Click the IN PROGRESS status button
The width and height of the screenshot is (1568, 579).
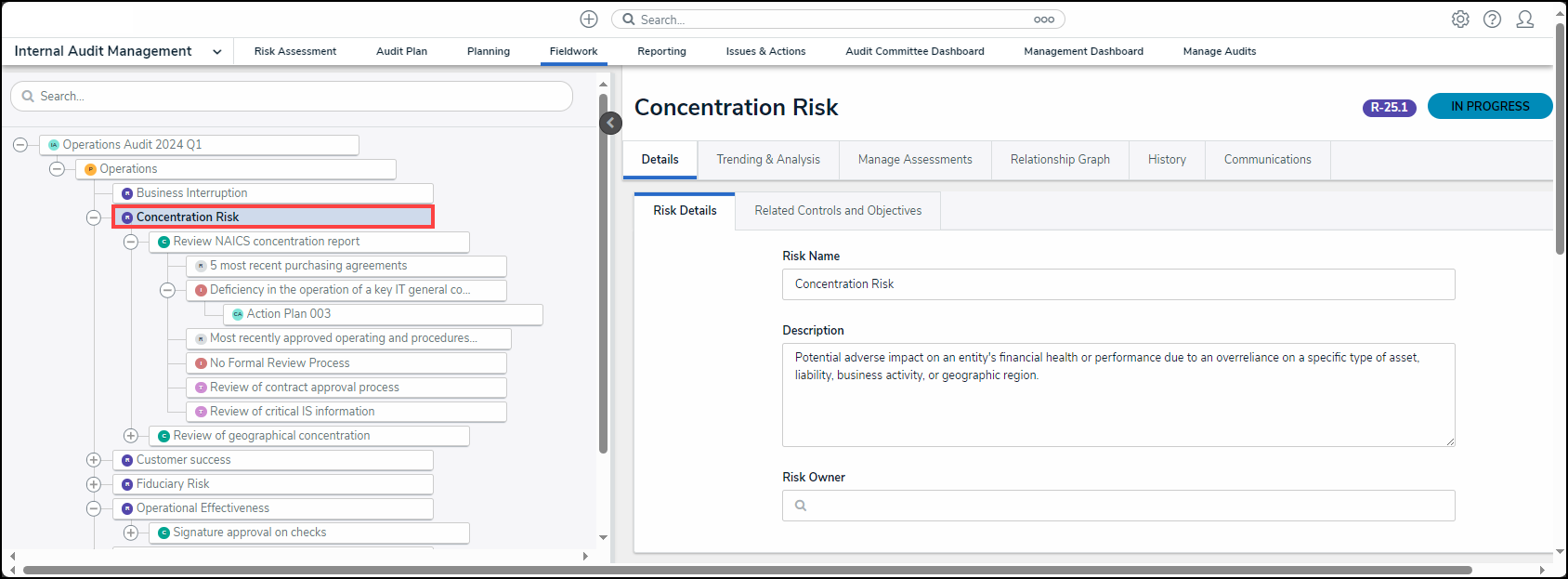click(1489, 107)
